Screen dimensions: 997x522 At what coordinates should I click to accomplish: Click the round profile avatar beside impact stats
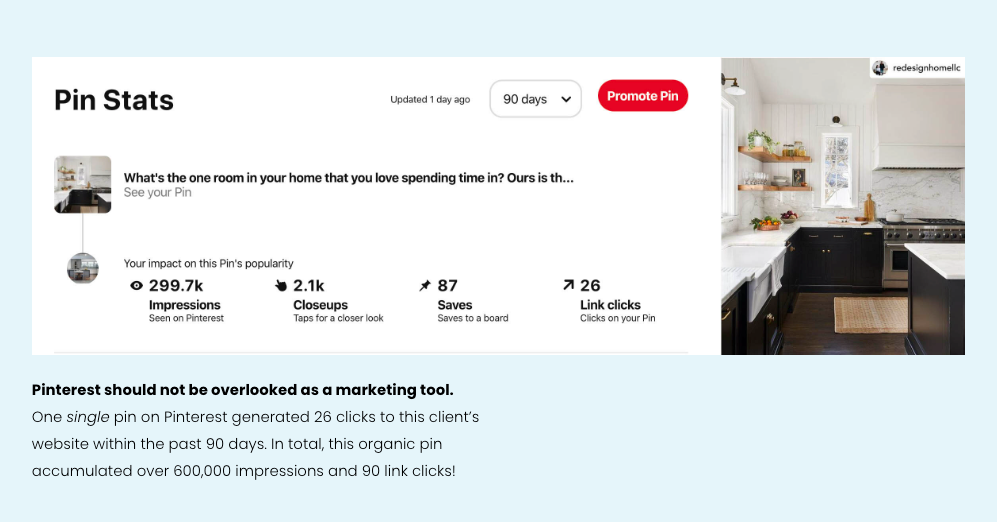point(82,268)
